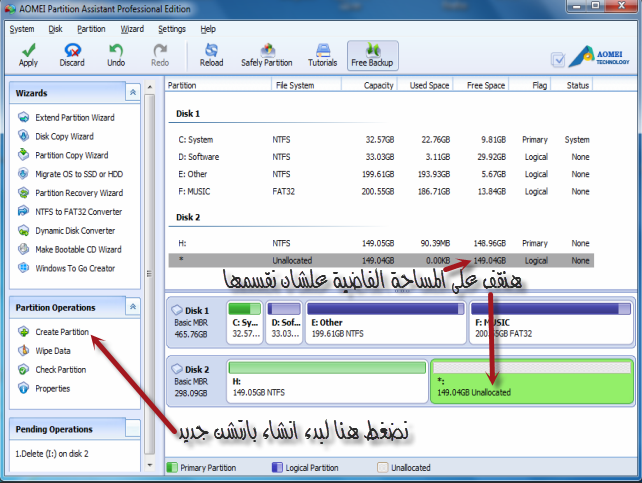
Task: Launch Disk Copy Wizard
Action: [x=64, y=136]
